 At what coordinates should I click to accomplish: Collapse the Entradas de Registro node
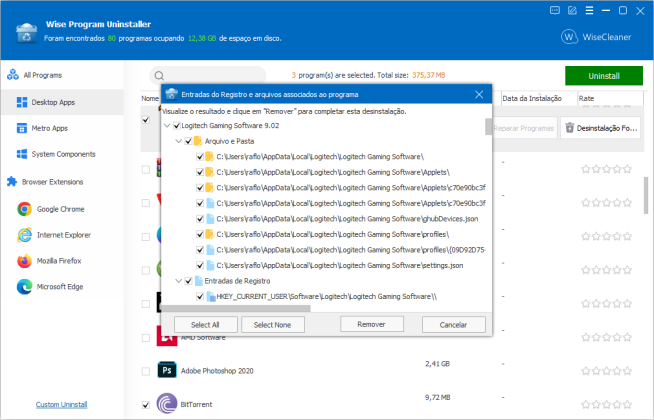click(x=179, y=281)
